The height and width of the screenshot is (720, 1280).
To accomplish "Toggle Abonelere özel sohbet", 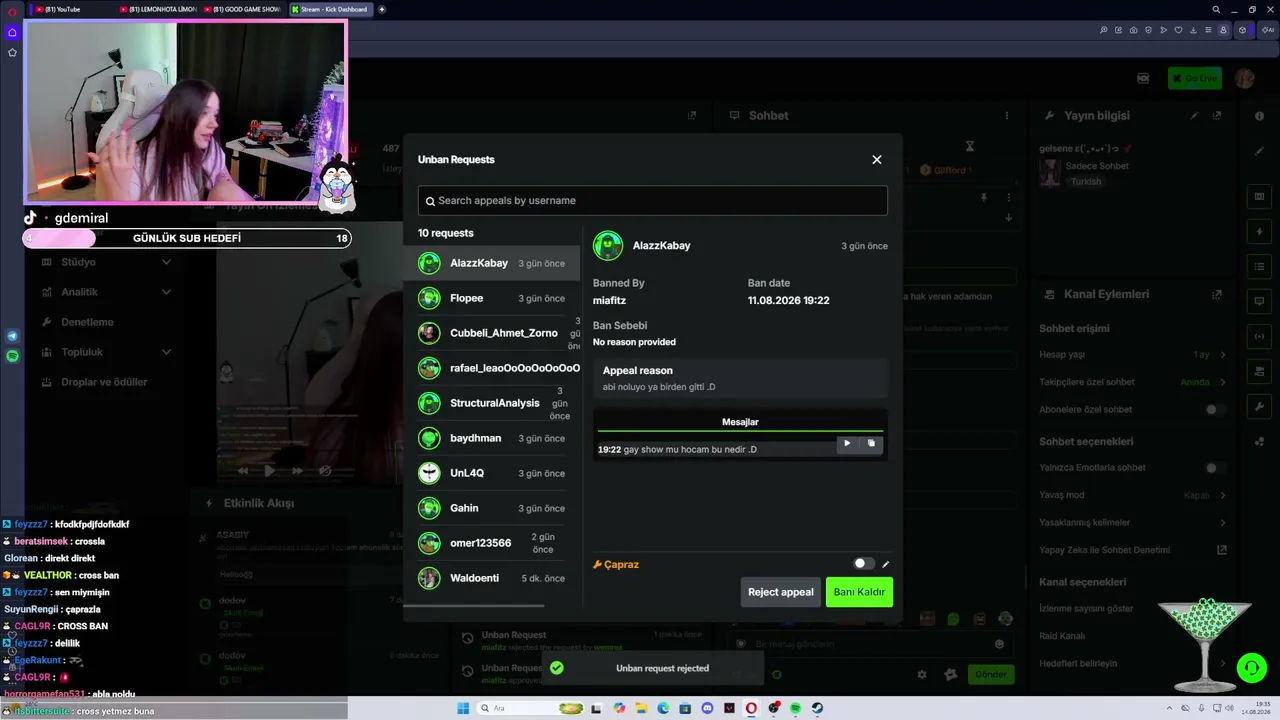I will [x=1215, y=410].
